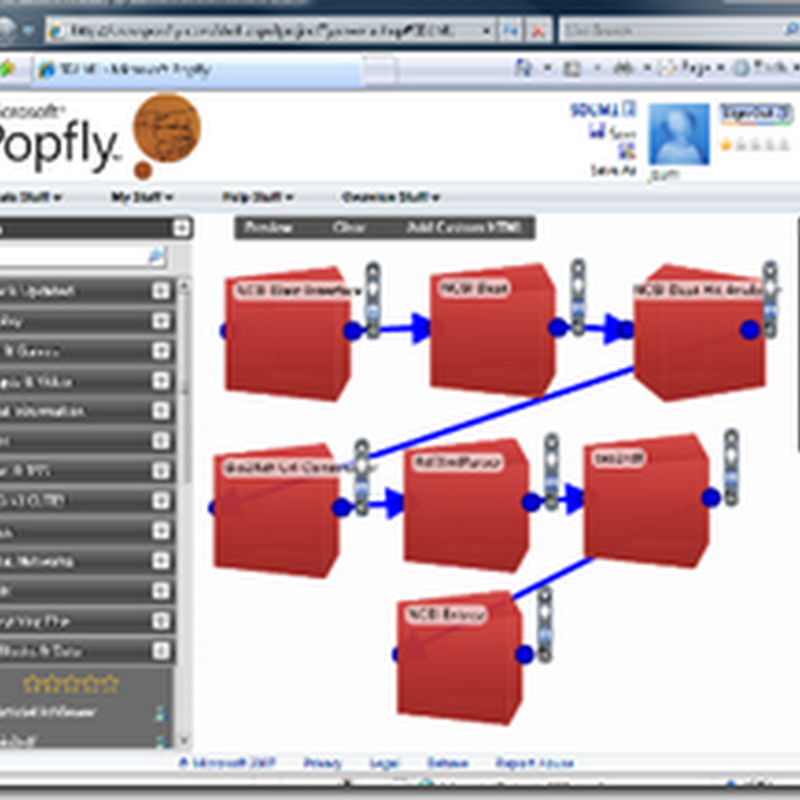The width and height of the screenshot is (800, 800).
Task: Click the Preview button
Action: point(268,228)
